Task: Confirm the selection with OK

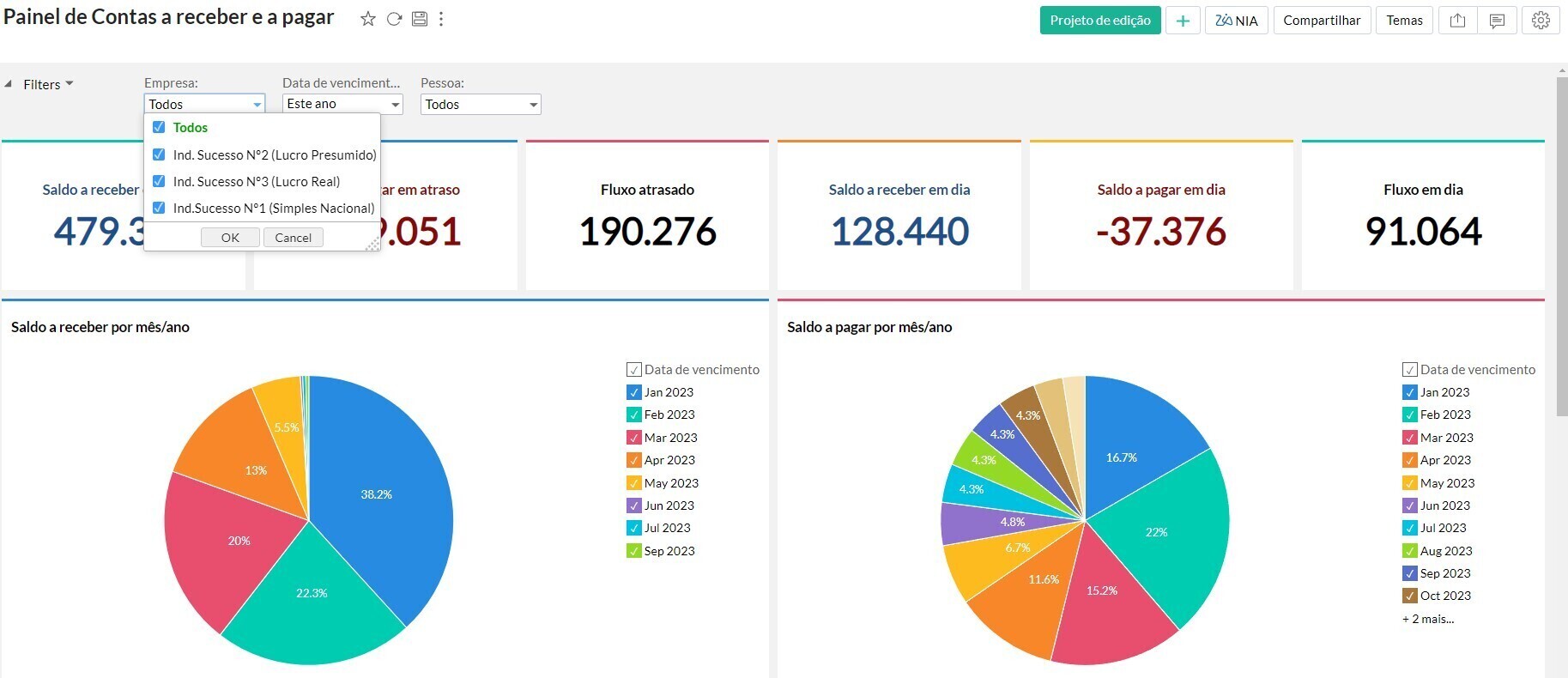Action: tap(230, 238)
